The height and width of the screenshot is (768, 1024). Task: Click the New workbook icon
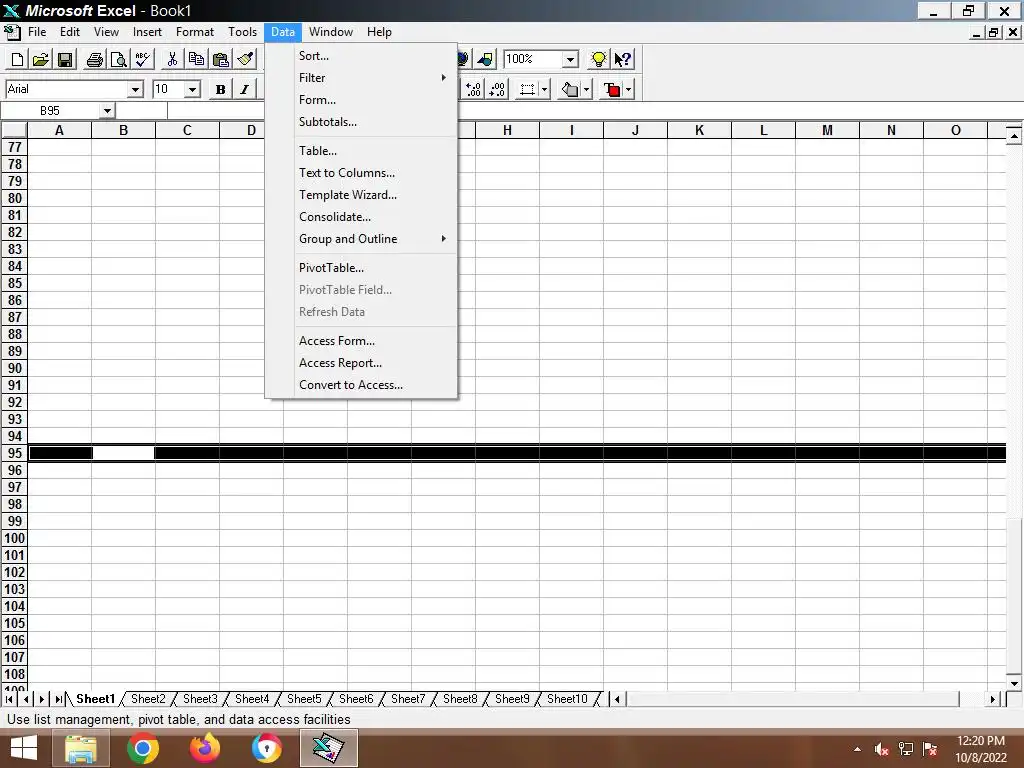(17, 59)
